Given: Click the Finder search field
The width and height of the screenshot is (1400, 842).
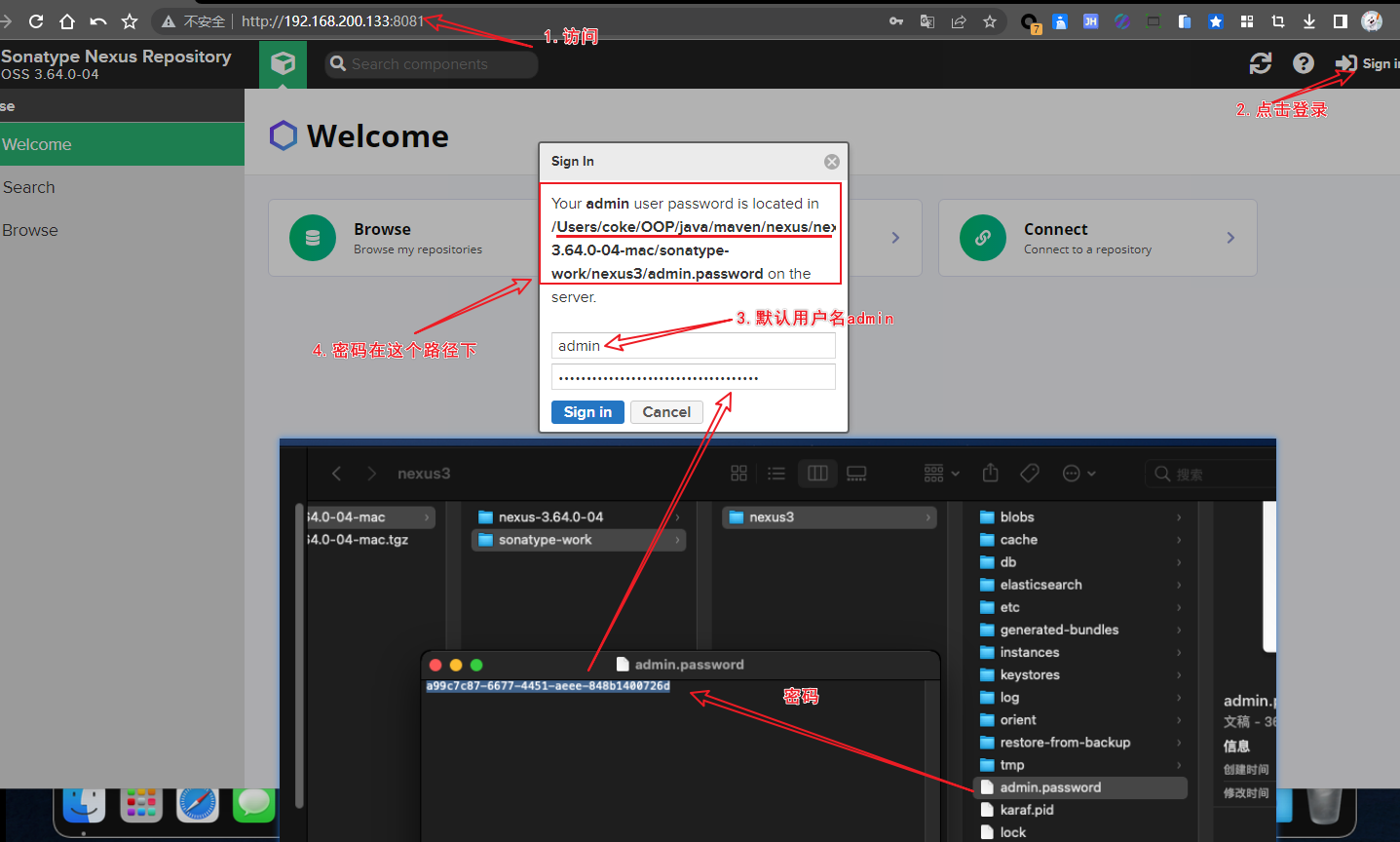Looking at the screenshot, I should (x=1210, y=474).
